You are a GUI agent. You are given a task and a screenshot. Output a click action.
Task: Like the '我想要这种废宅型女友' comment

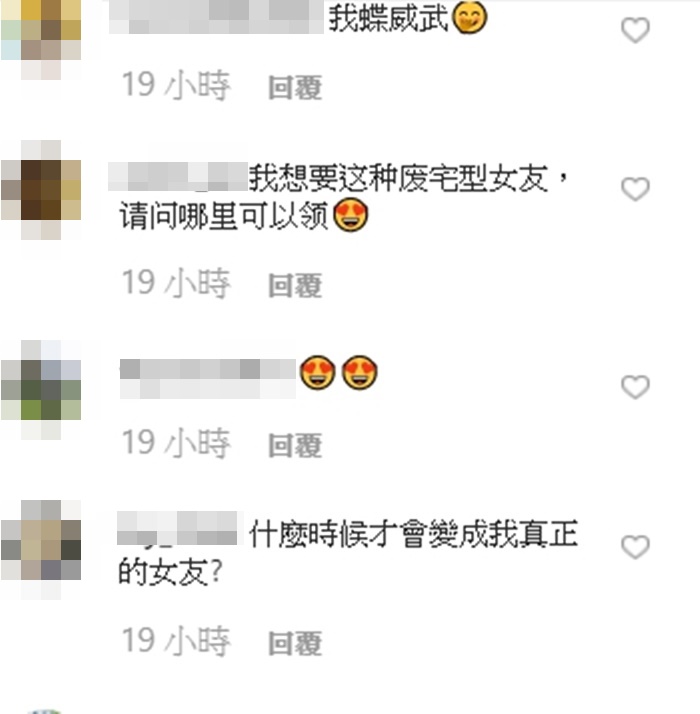click(635, 189)
